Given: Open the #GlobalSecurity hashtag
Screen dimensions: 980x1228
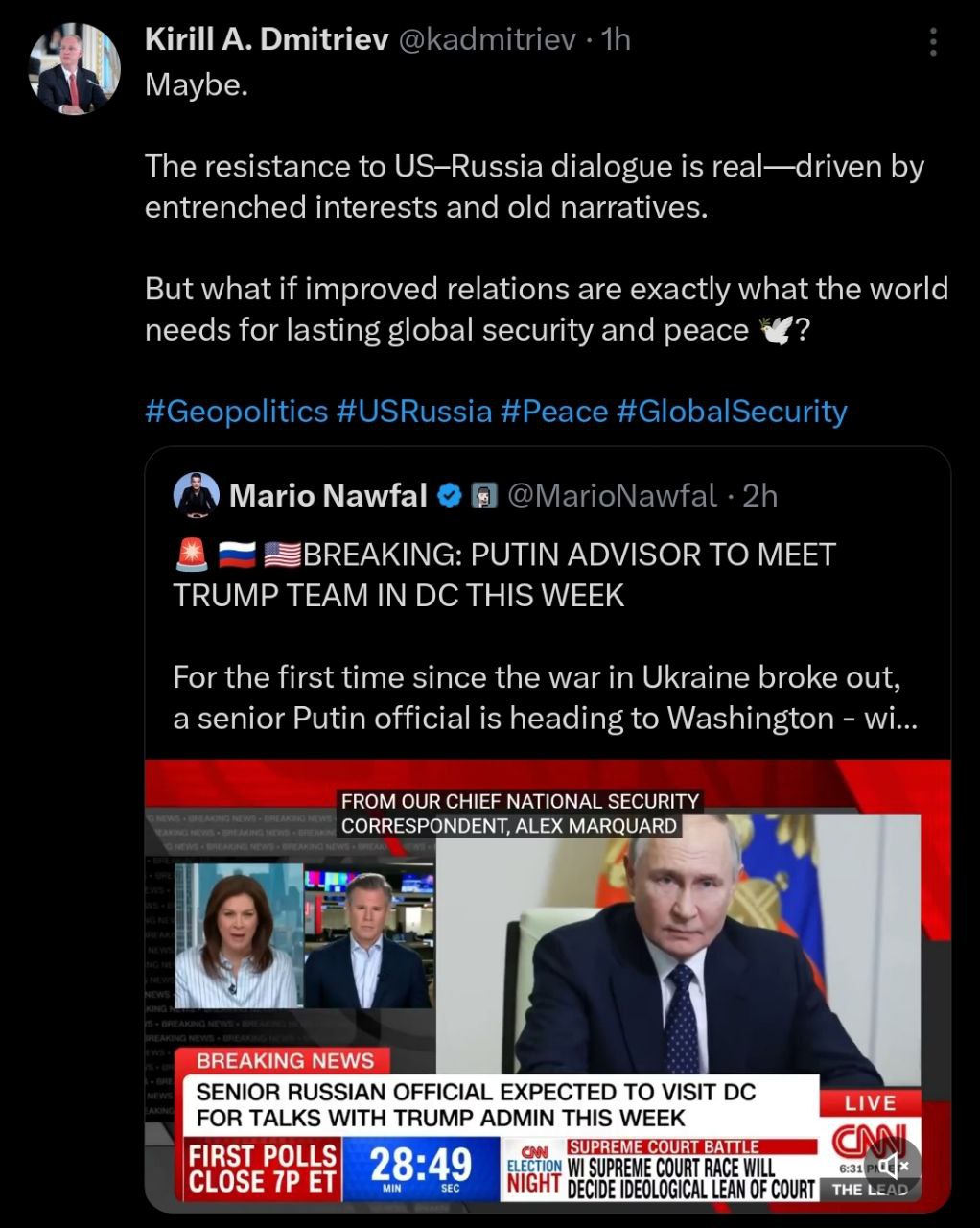Looking at the screenshot, I should [733, 412].
